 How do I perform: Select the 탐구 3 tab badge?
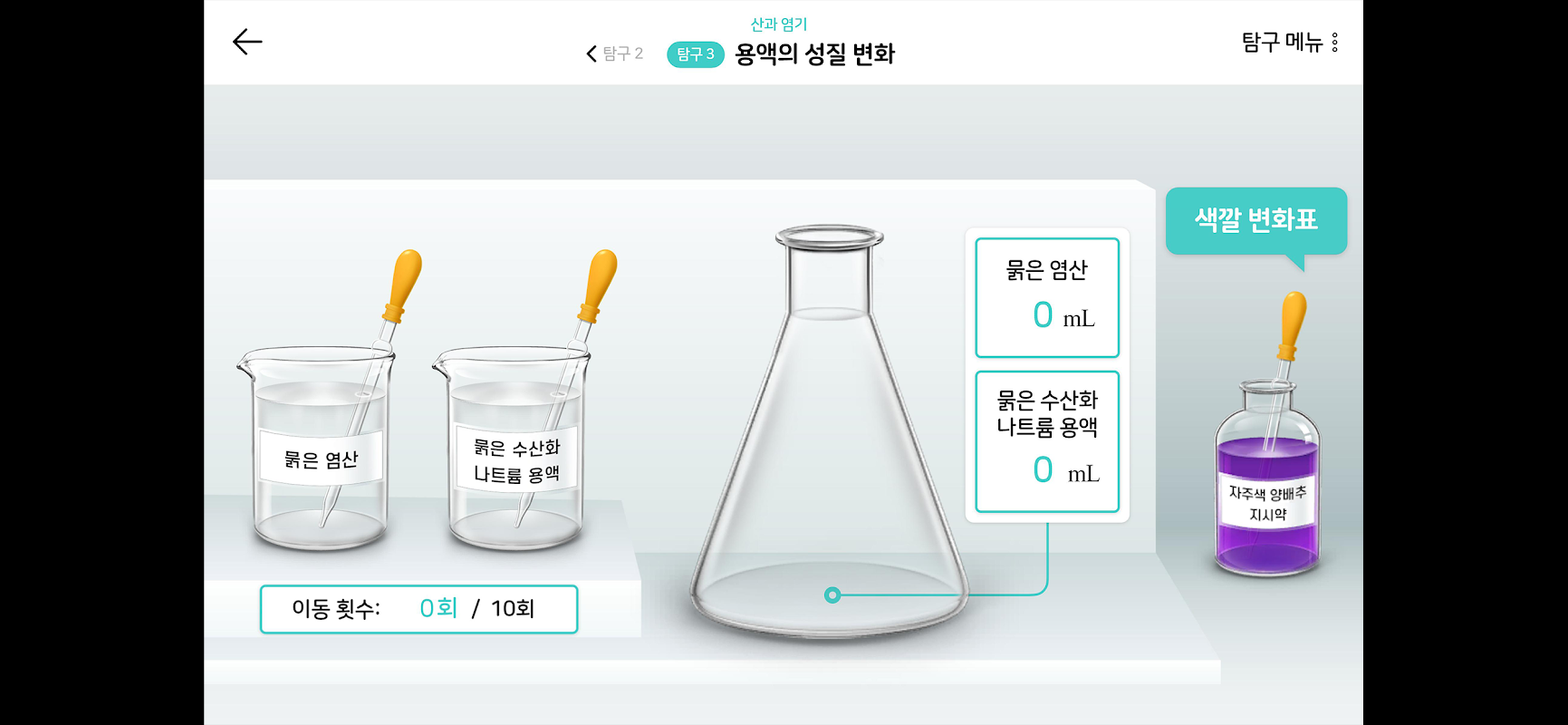click(695, 54)
